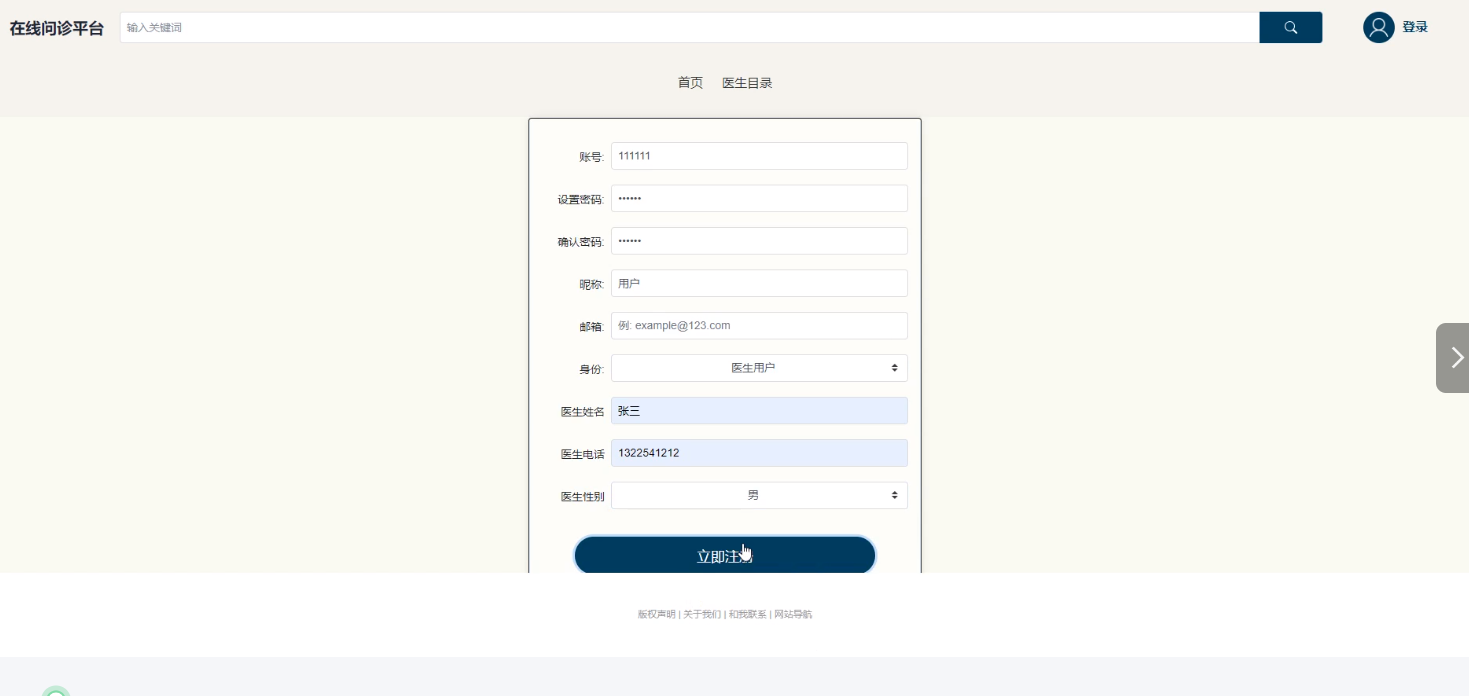Click the 在线问诊平台 site title
Viewport: 1469px width, 696px height.
[x=57, y=28]
